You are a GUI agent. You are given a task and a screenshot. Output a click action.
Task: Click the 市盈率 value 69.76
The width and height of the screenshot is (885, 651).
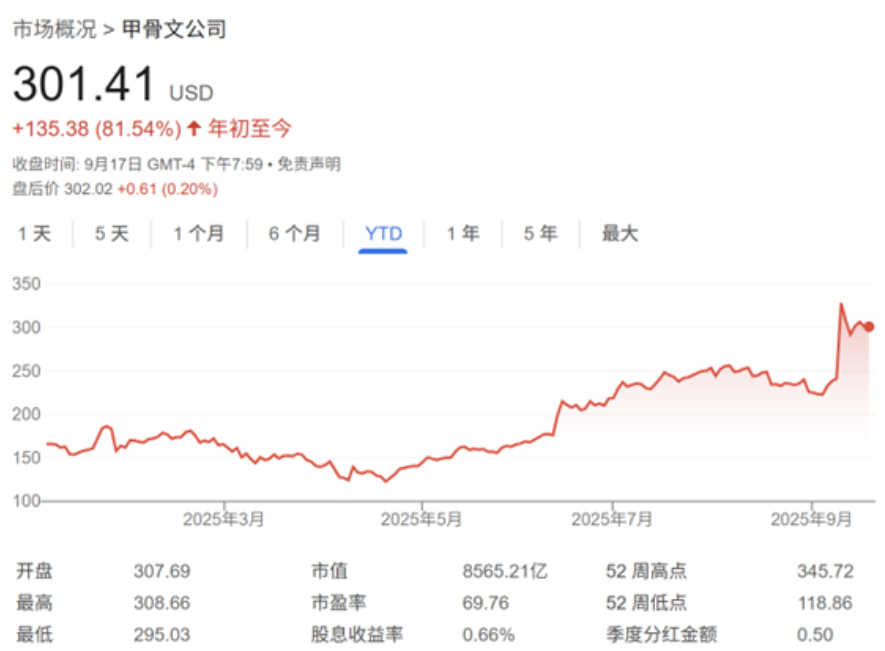(x=485, y=603)
